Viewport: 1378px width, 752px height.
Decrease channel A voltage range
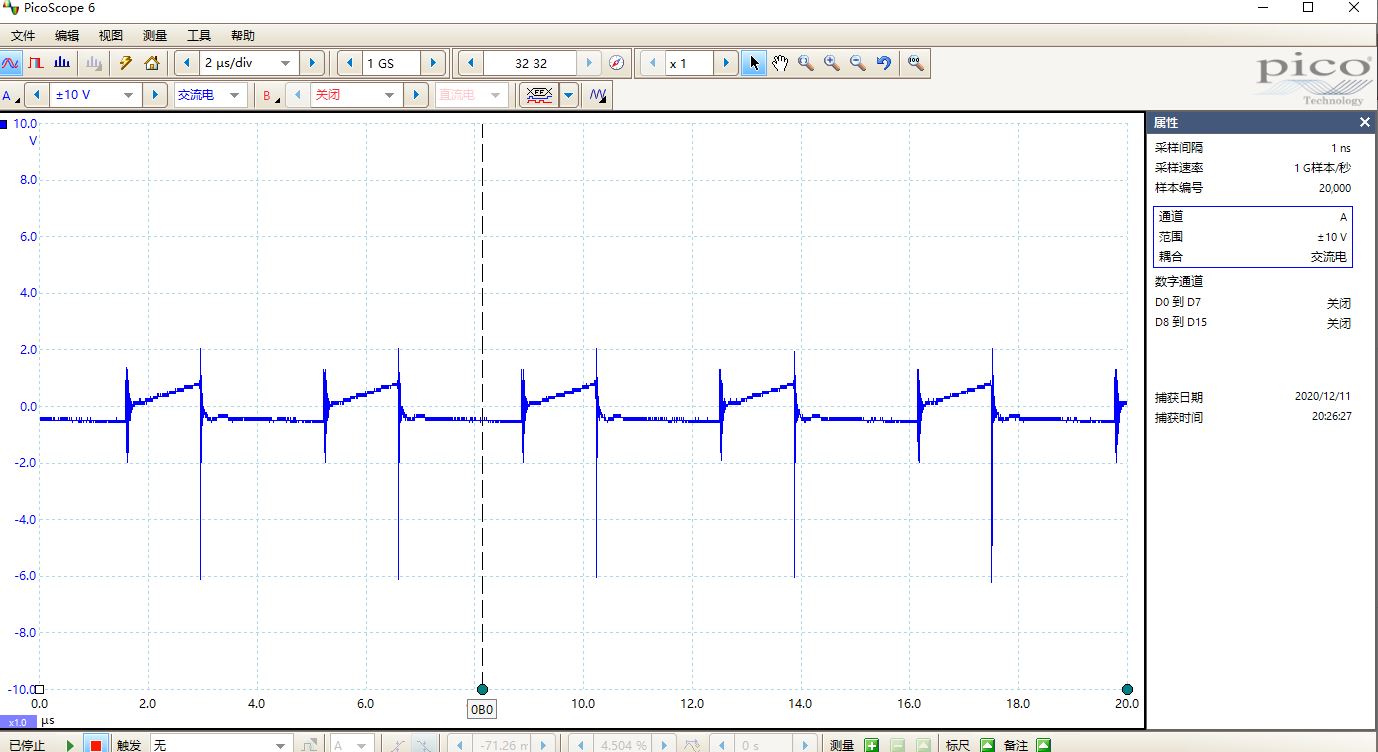(x=37, y=95)
